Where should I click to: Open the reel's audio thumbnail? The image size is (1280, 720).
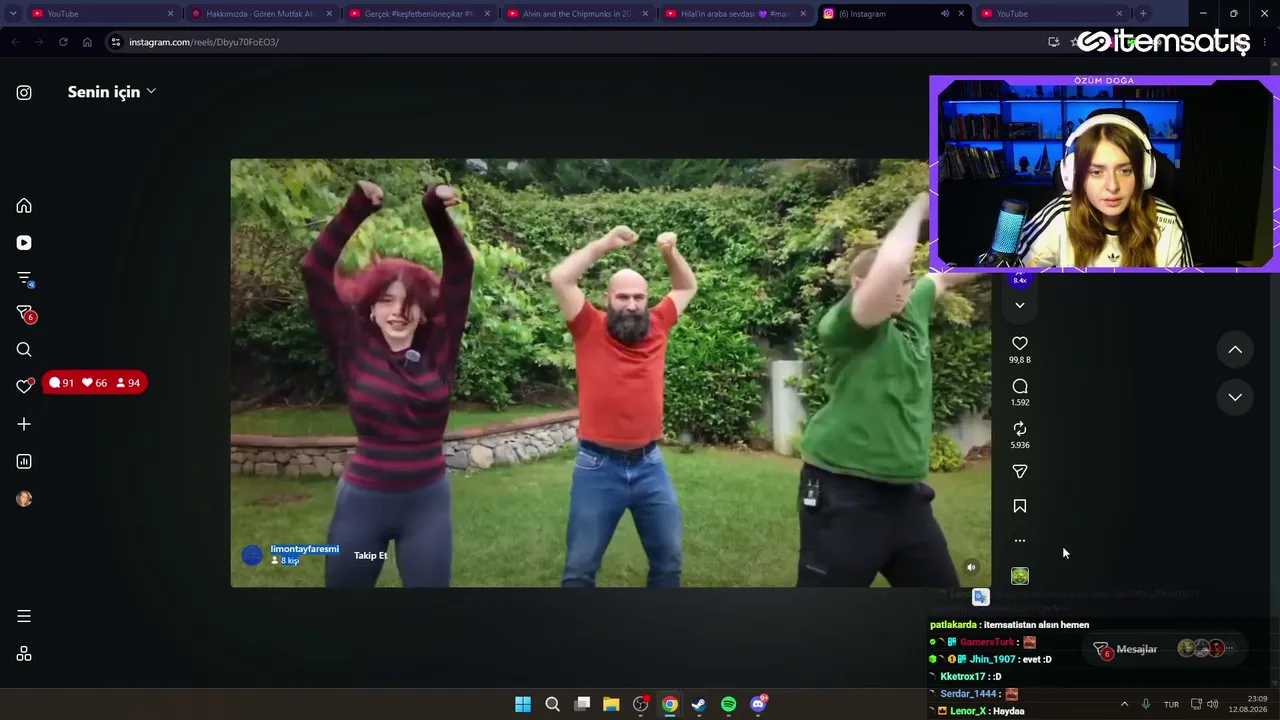(x=1020, y=576)
